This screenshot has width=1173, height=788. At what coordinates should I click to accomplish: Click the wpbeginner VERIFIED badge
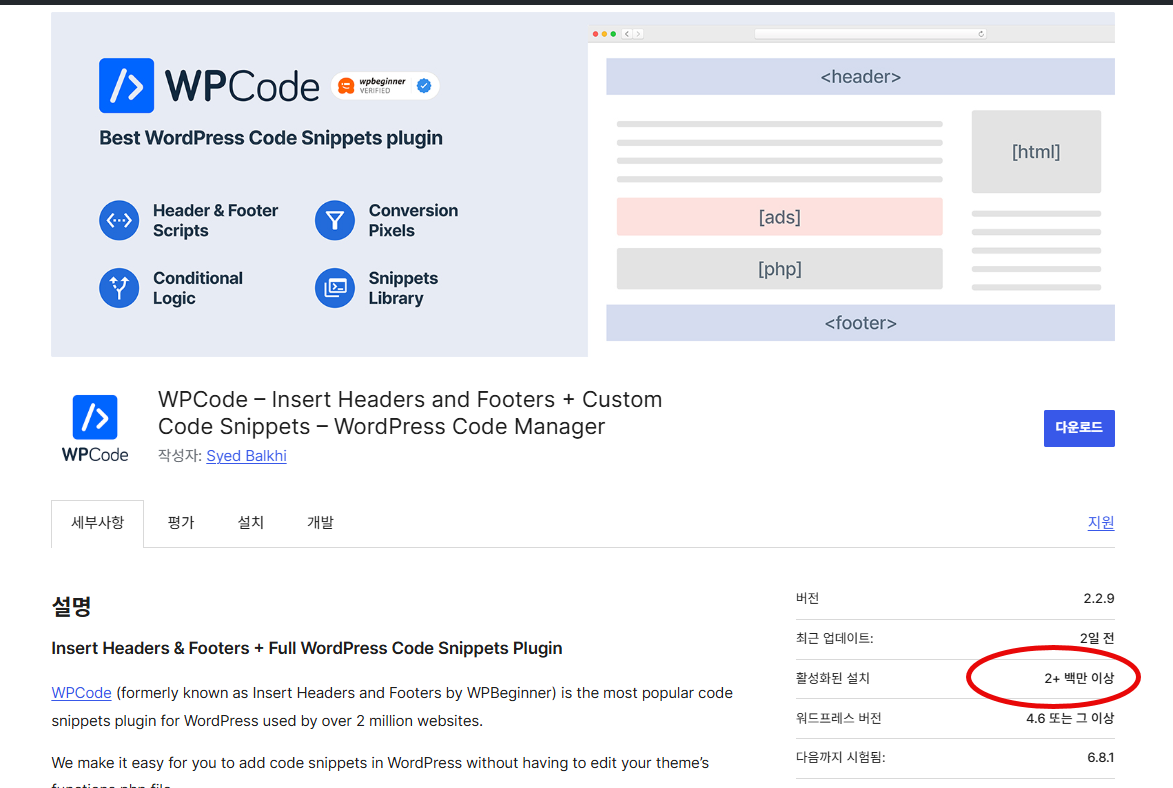point(385,86)
